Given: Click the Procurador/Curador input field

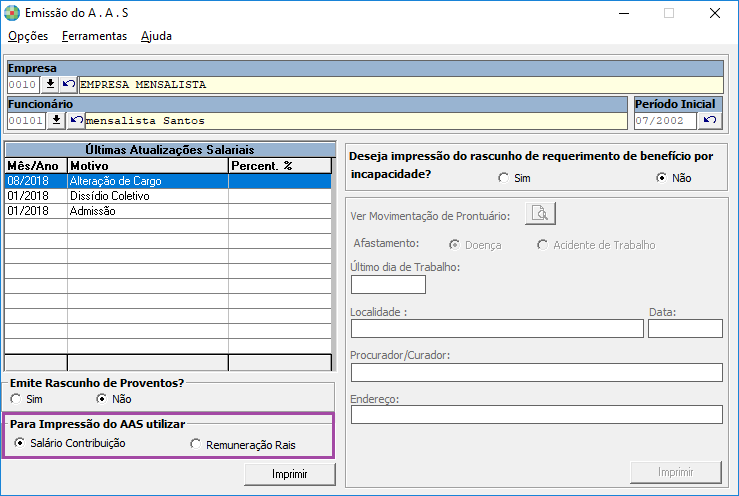Looking at the screenshot, I should pyautogui.click(x=537, y=372).
